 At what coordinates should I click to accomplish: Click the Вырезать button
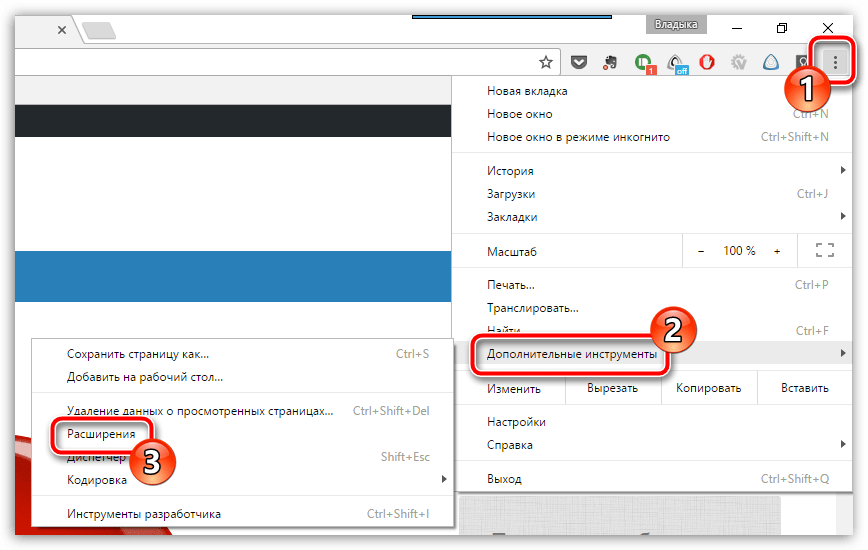tap(613, 388)
